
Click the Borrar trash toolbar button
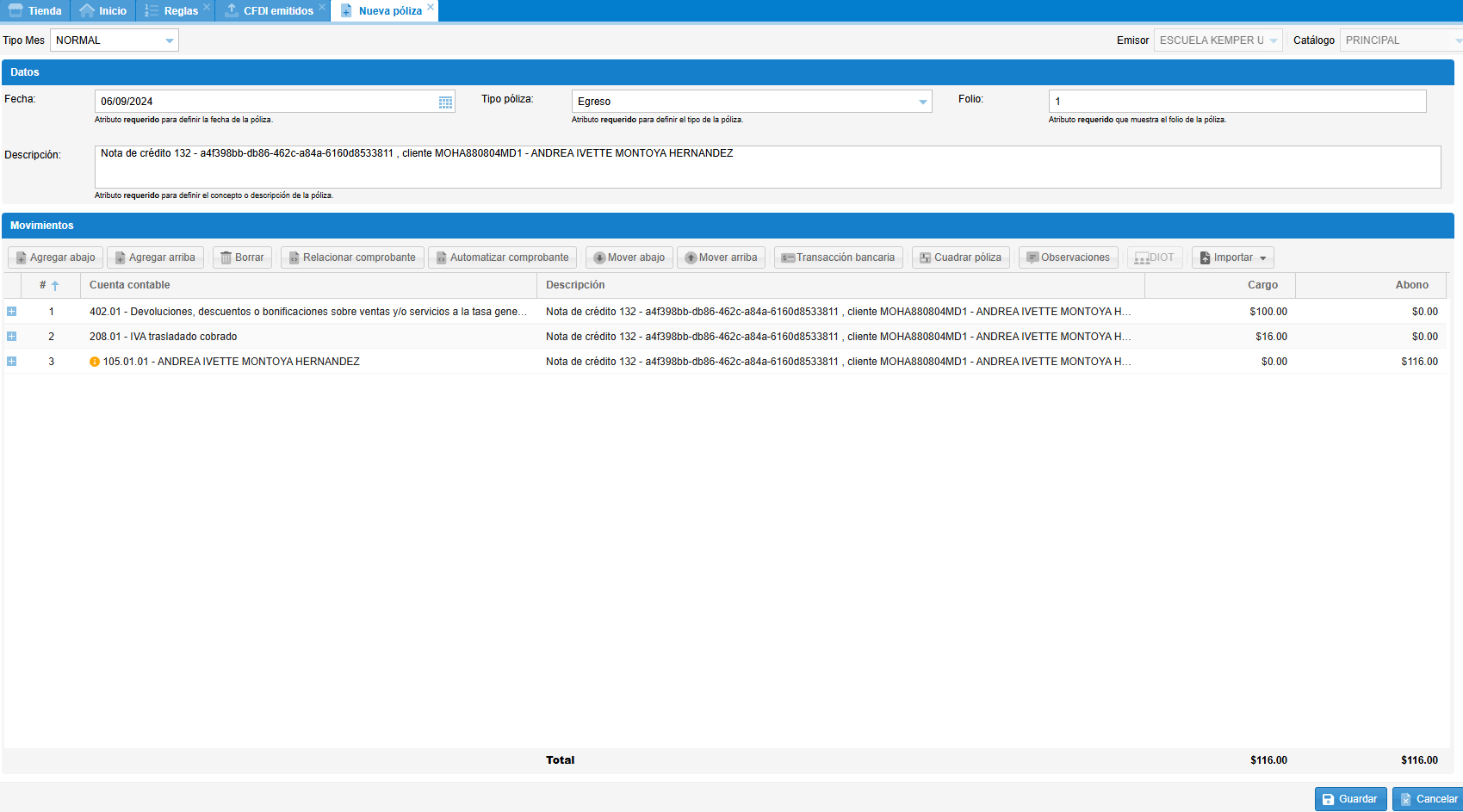pos(242,257)
